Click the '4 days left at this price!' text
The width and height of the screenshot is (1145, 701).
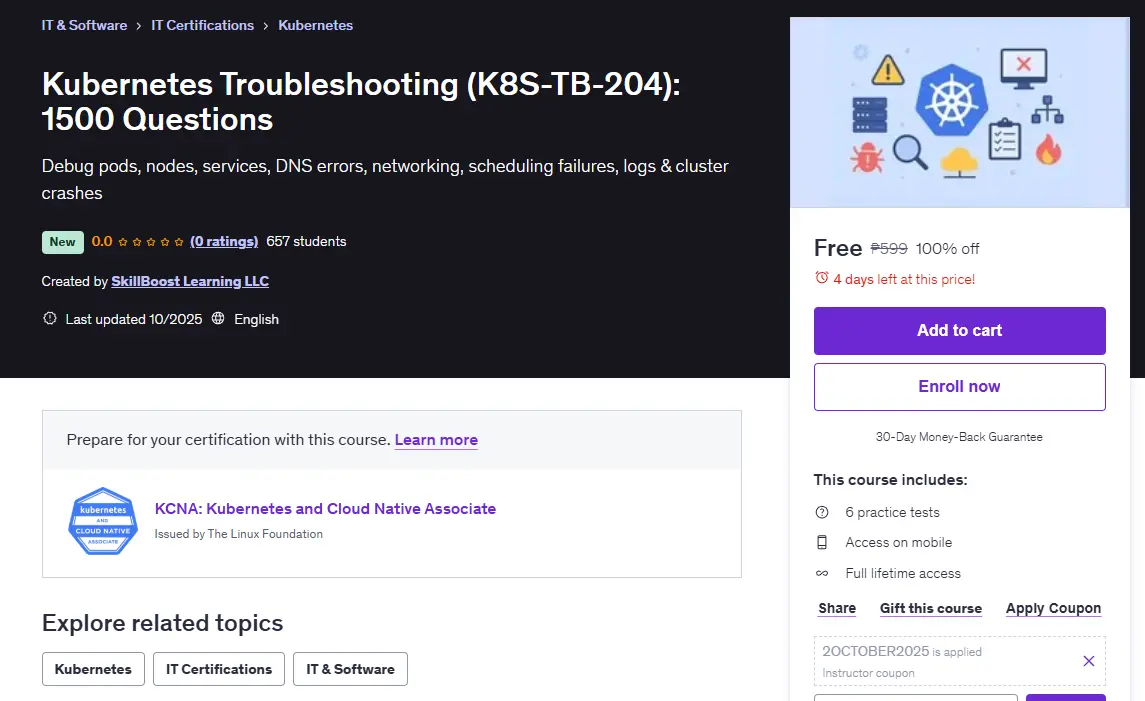point(904,279)
